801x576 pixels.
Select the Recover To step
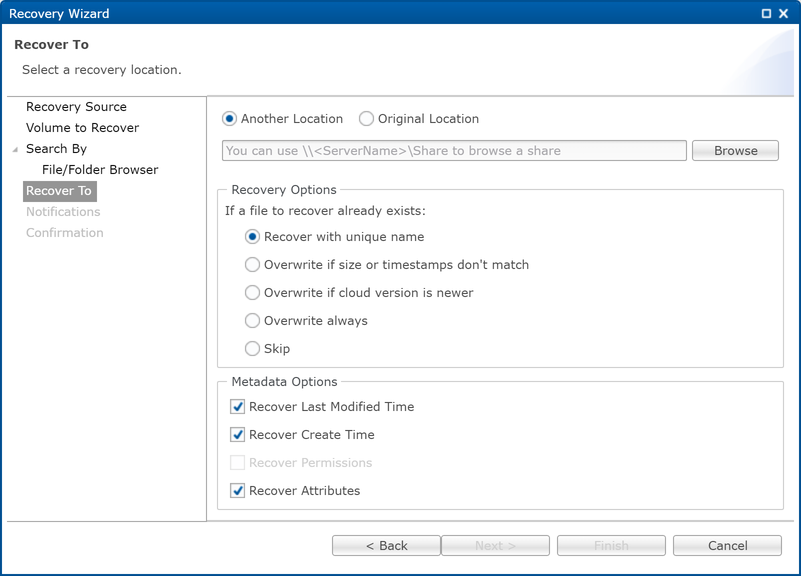tap(59, 191)
